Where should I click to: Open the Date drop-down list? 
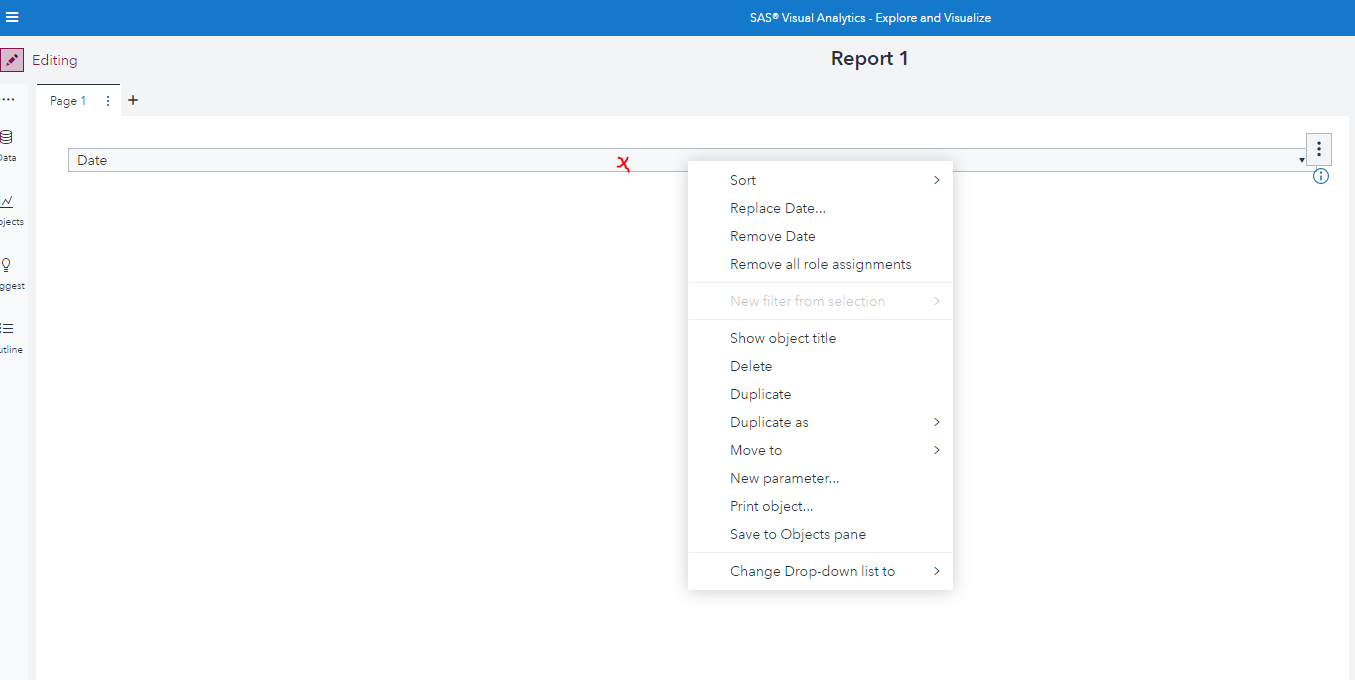tap(1301, 159)
